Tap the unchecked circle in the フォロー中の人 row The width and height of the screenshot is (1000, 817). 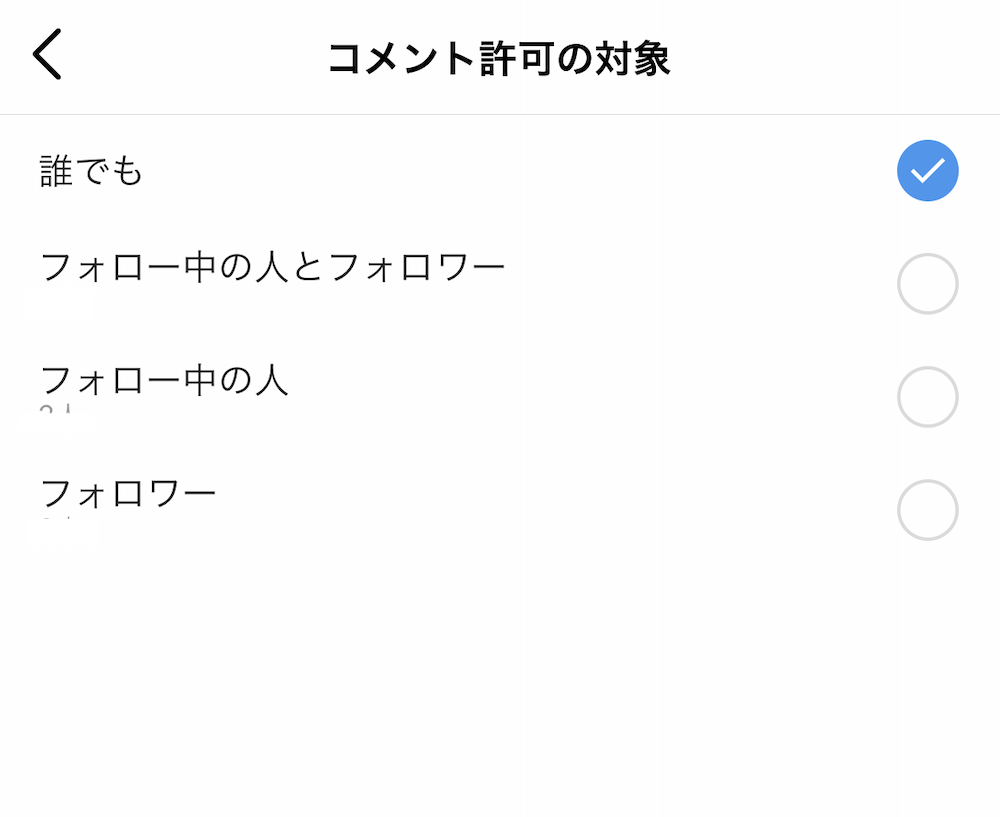coord(927,397)
